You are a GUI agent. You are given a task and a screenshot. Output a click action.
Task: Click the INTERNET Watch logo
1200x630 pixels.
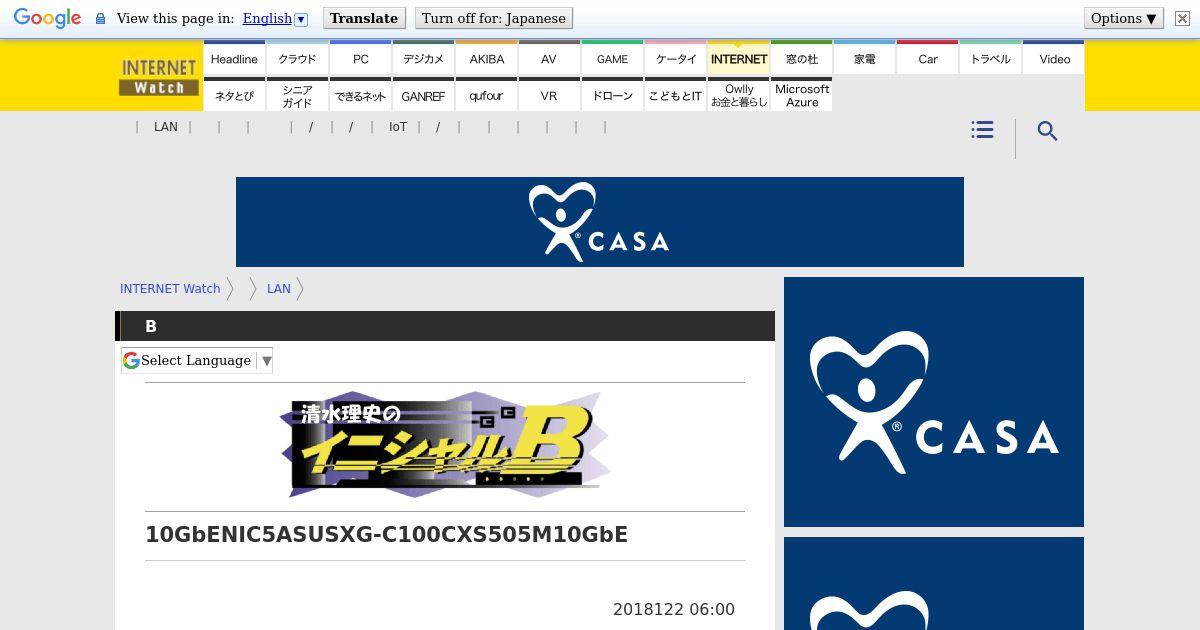pos(159,76)
